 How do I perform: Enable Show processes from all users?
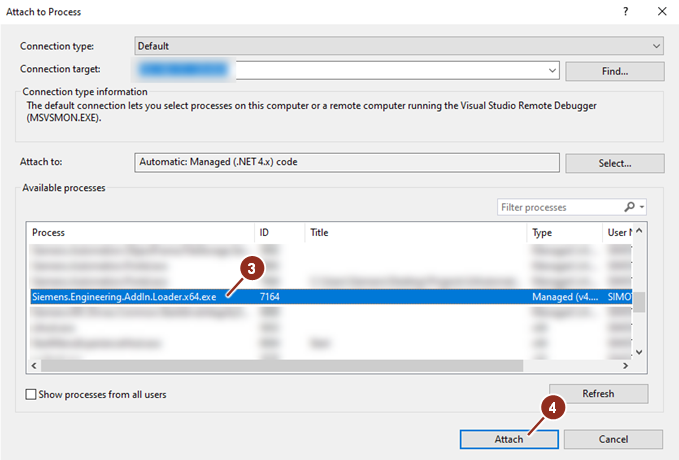tap(31, 394)
